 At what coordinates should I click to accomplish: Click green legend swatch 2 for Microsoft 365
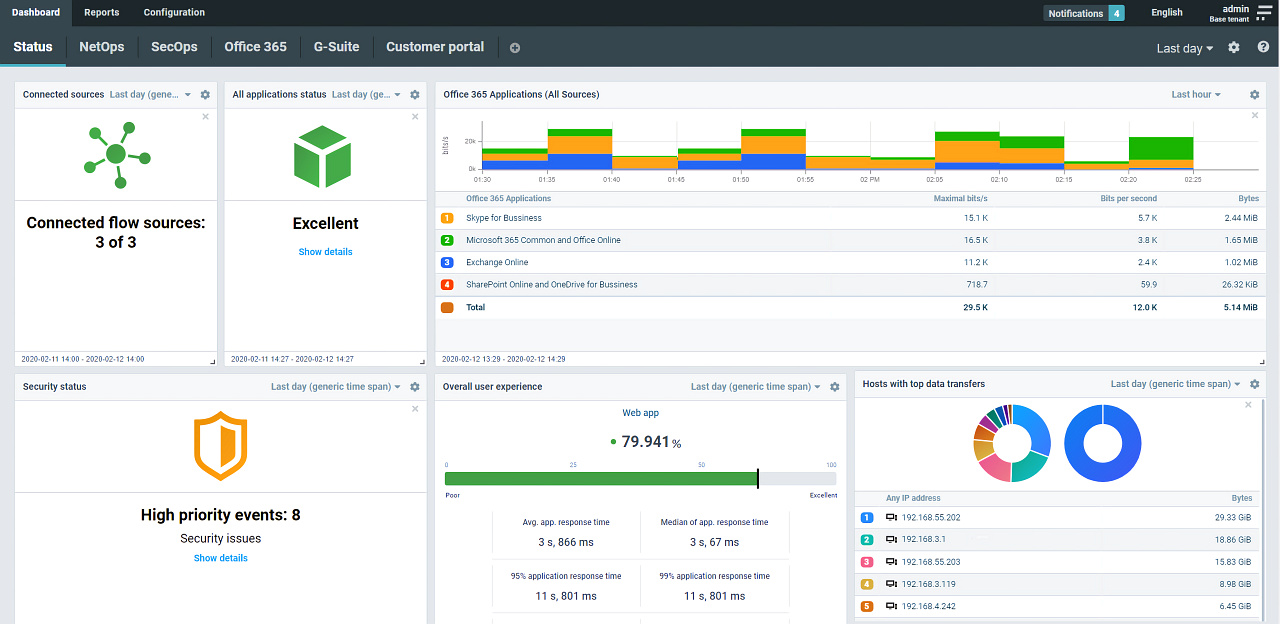(x=447, y=240)
